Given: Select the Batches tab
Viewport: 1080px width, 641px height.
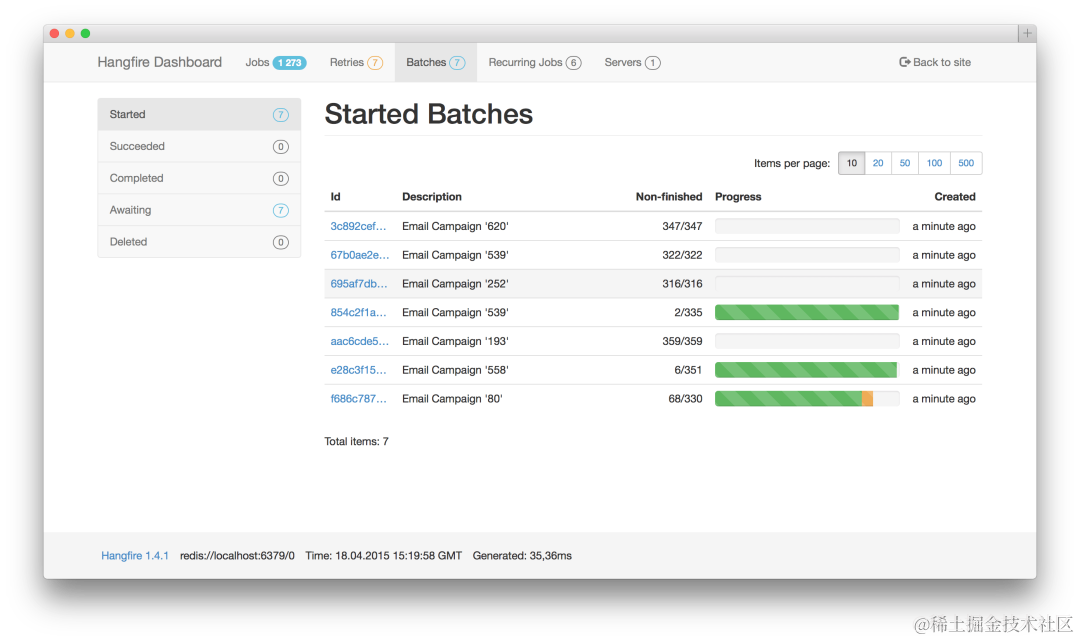Looking at the screenshot, I should (x=435, y=62).
